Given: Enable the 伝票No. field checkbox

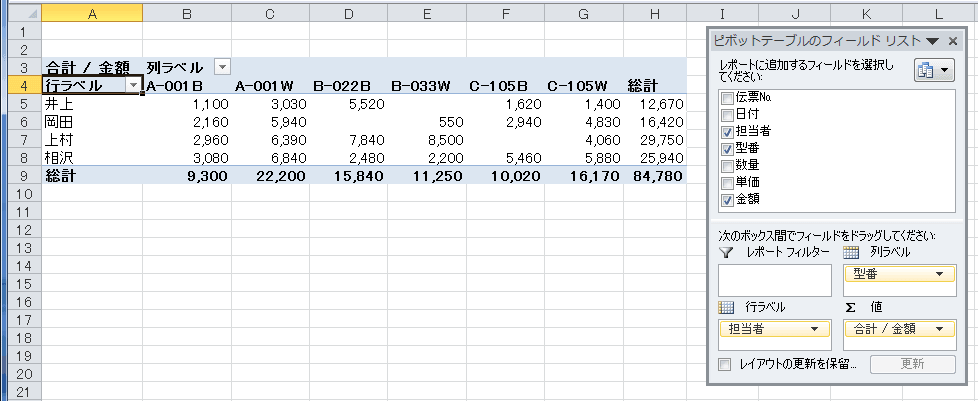Looking at the screenshot, I should [x=727, y=98].
